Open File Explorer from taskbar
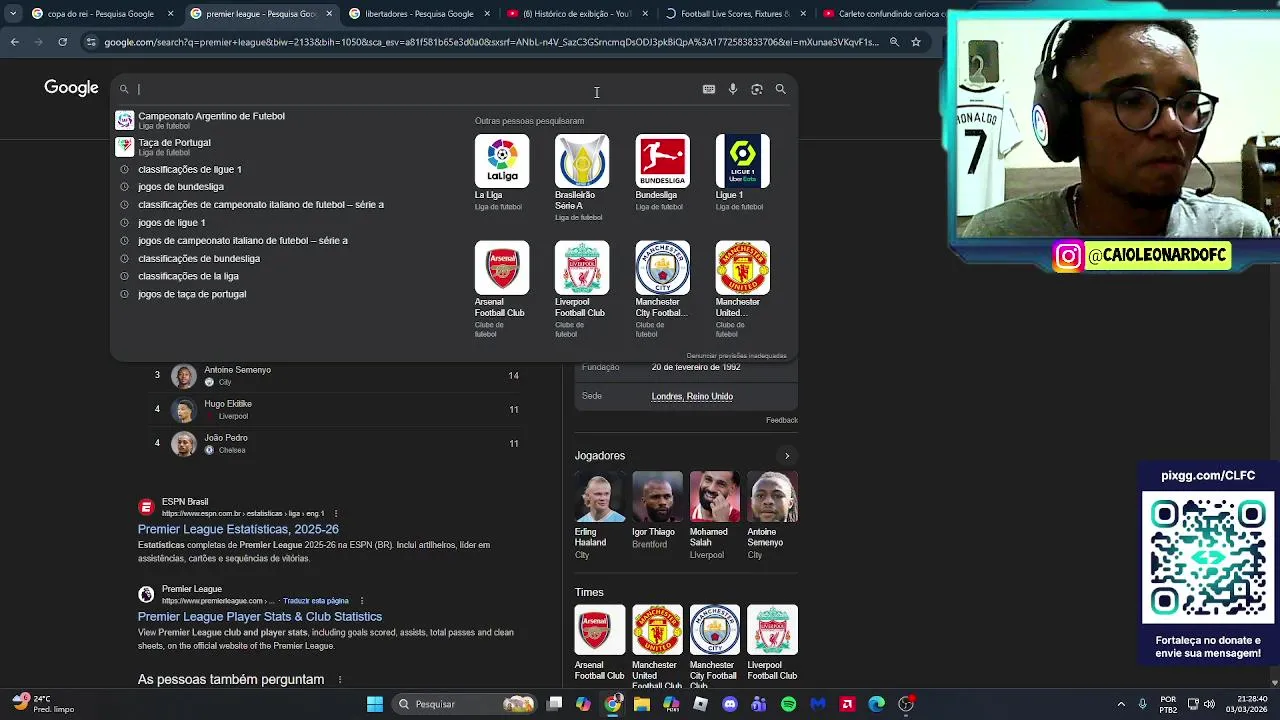 click(x=642, y=704)
